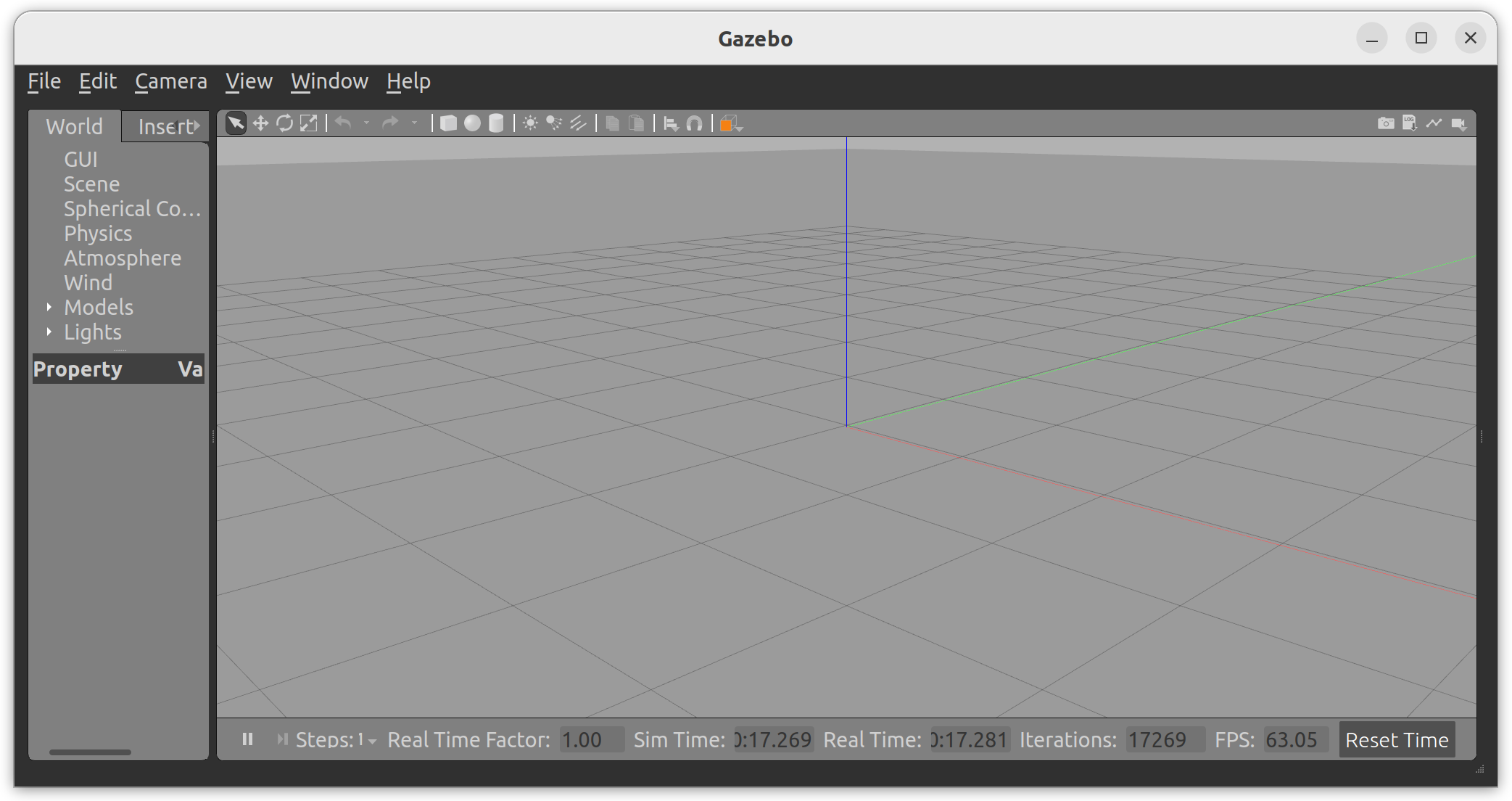The height and width of the screenshot is (801, 1512).
Task: Insert a Sphere shape
Action: pyautogui.click(x=472, y=123)
